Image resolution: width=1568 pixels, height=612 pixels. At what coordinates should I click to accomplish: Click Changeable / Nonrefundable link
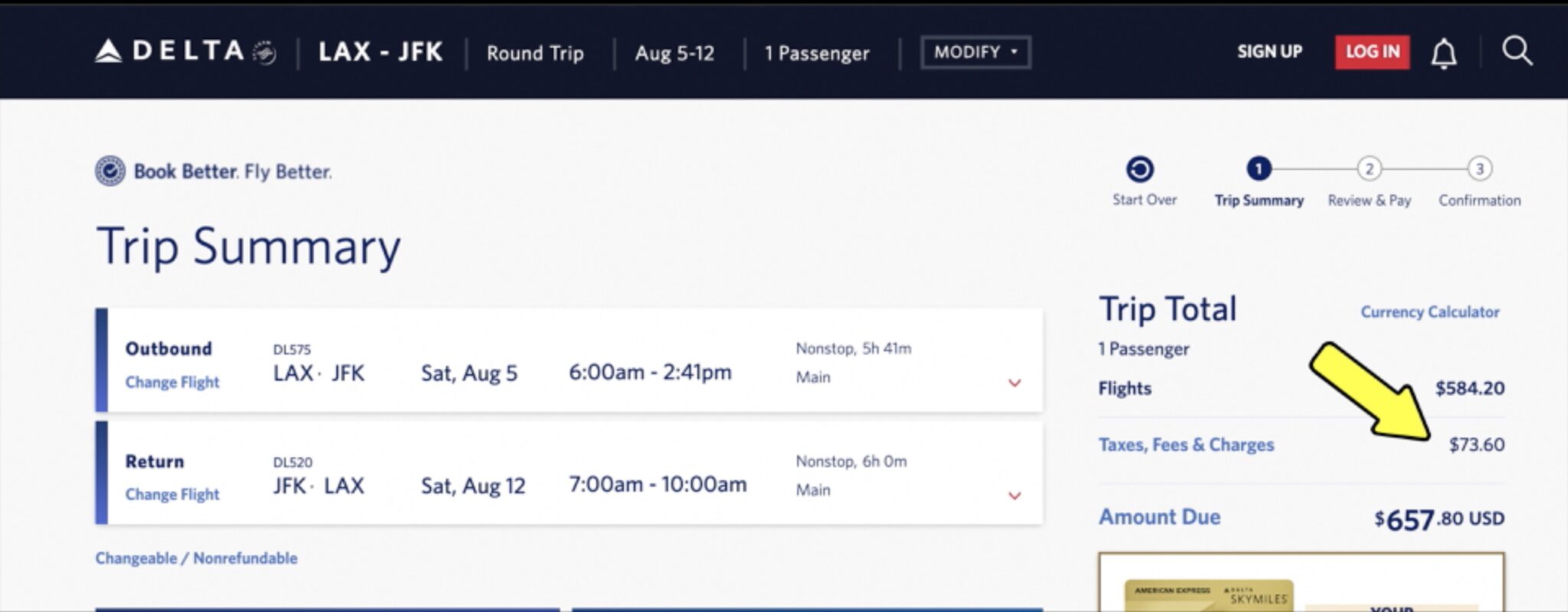point(196,558)
